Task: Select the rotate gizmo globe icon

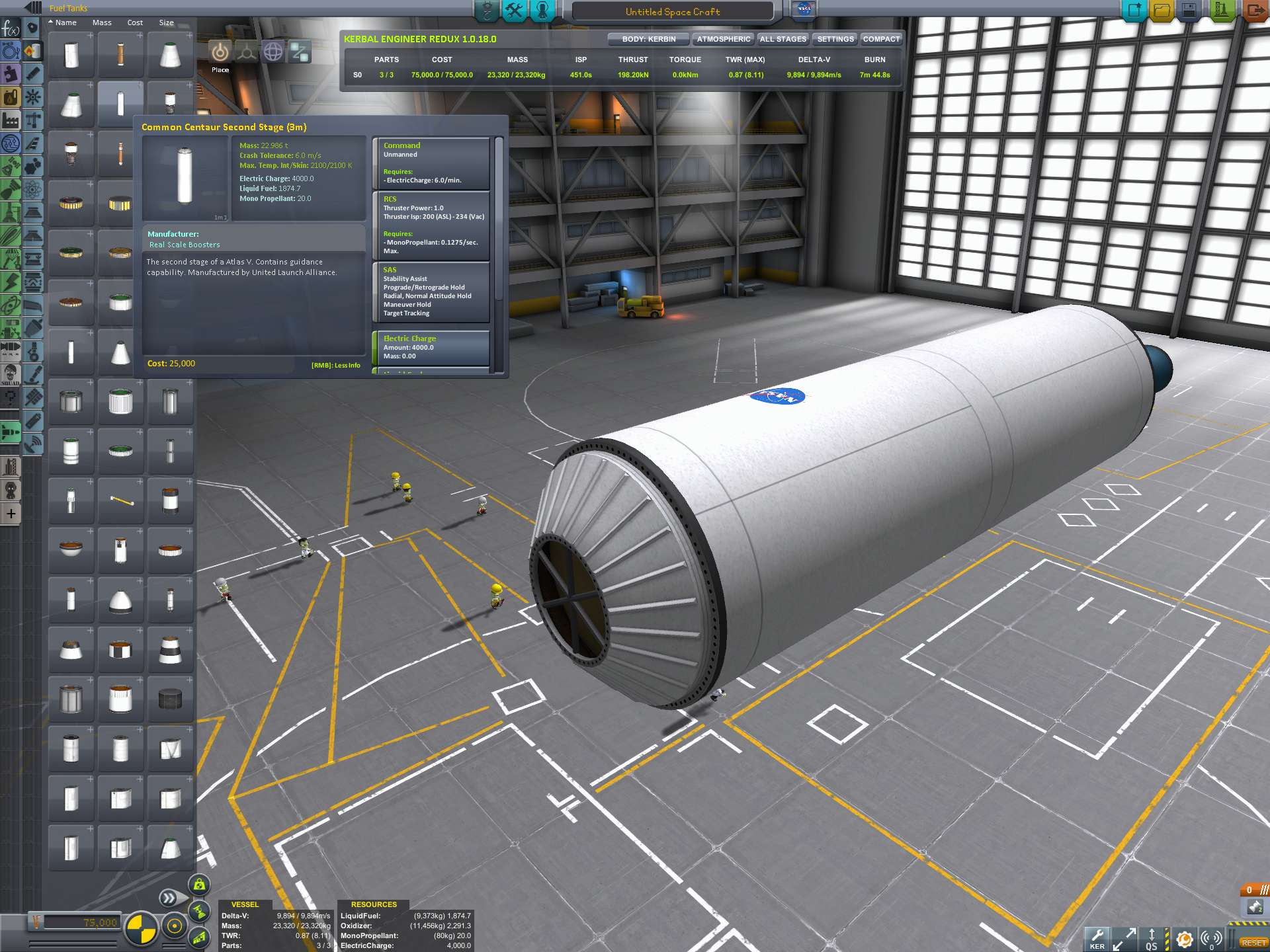Action: (274, 50)
